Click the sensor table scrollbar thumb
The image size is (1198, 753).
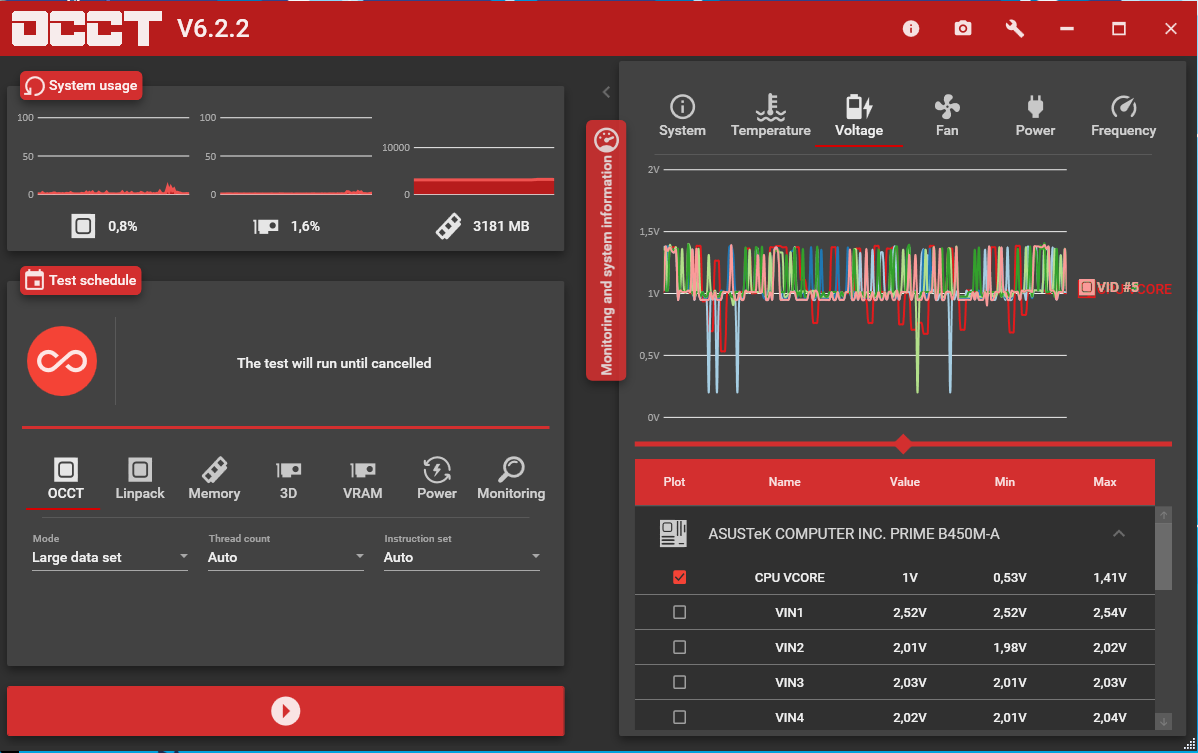pos(1163,556)
